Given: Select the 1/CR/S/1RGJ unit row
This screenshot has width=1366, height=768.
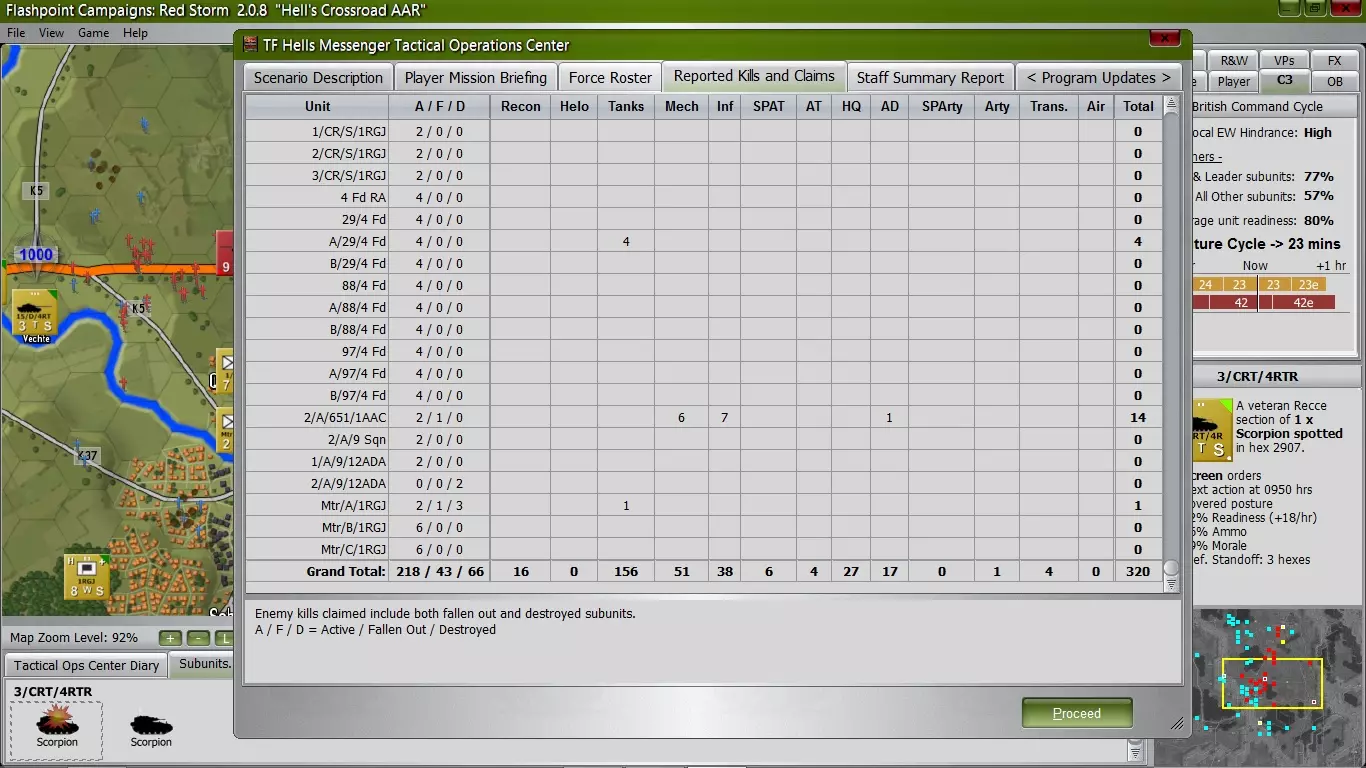Looking at the screenshot, I should [x=704, y=131].
